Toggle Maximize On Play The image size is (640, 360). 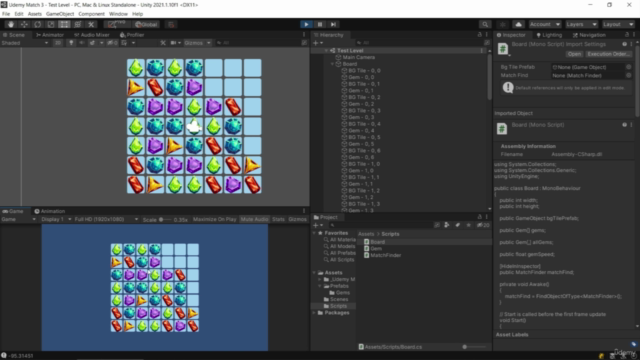214,219
